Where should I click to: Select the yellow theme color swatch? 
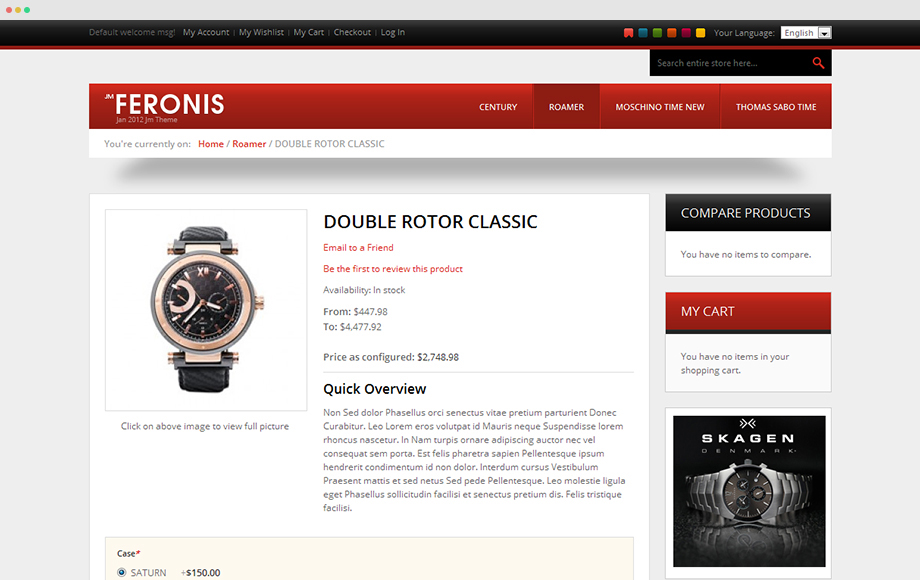point(701,33)
